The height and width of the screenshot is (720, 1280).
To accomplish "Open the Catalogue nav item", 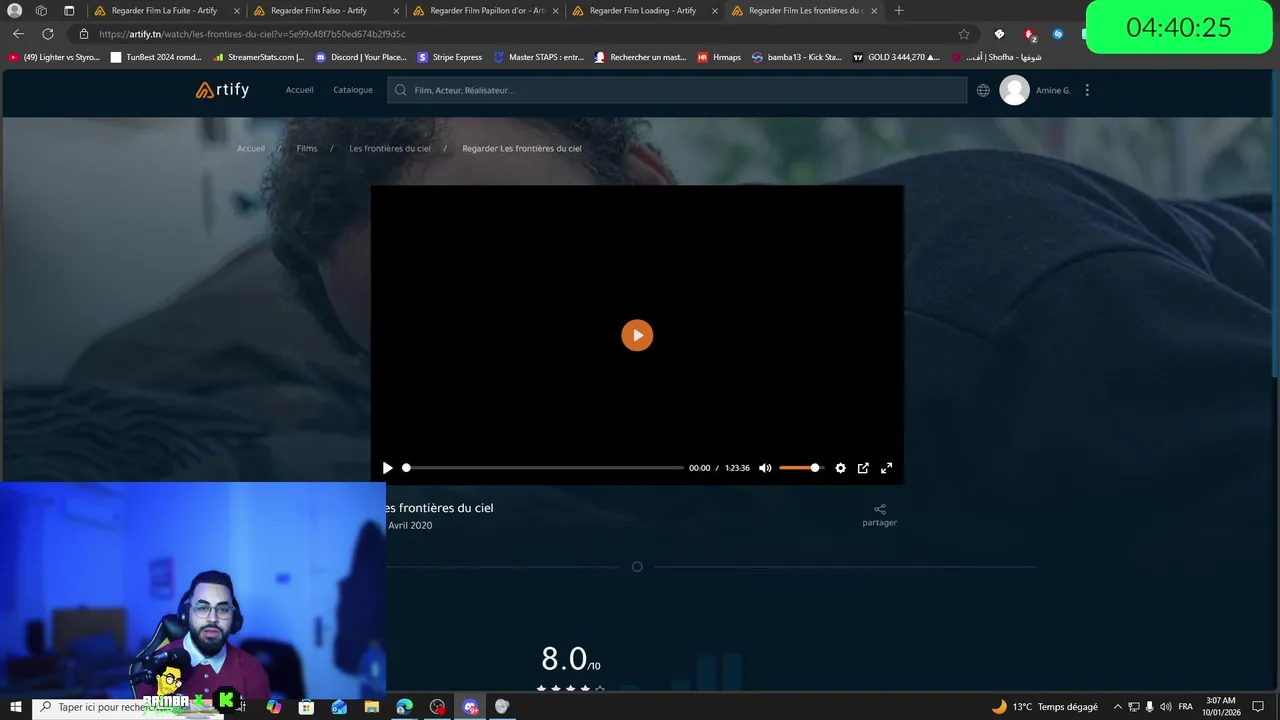I will 353,90.
